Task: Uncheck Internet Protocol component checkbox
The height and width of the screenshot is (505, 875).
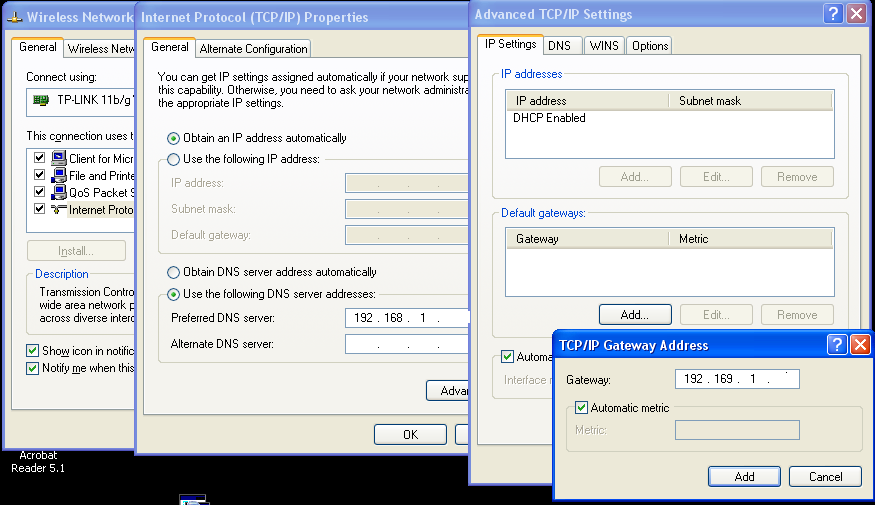Action: pyautogui.click(x=39, y=209)
